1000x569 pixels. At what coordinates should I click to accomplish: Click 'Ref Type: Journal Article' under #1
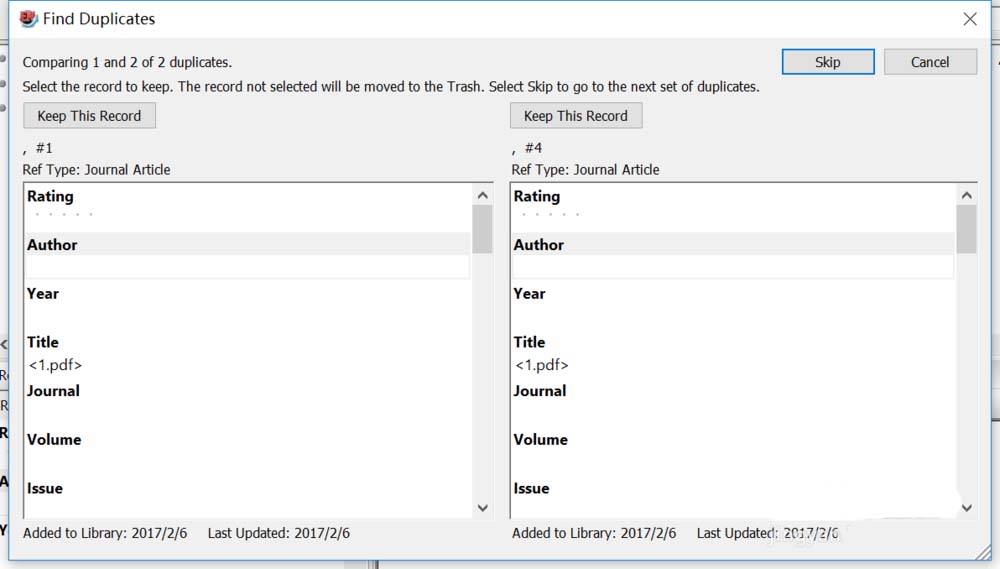pos(96,170)
